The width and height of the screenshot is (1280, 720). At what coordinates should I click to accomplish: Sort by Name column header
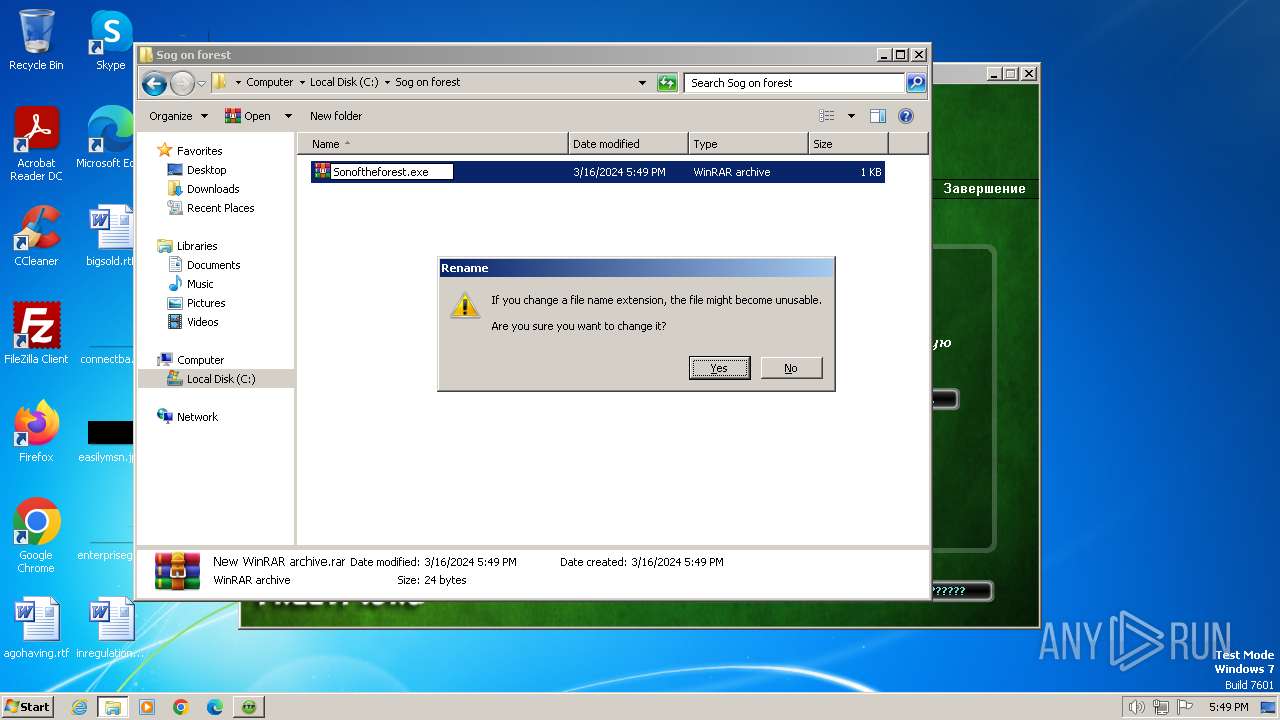pos(433,144)
